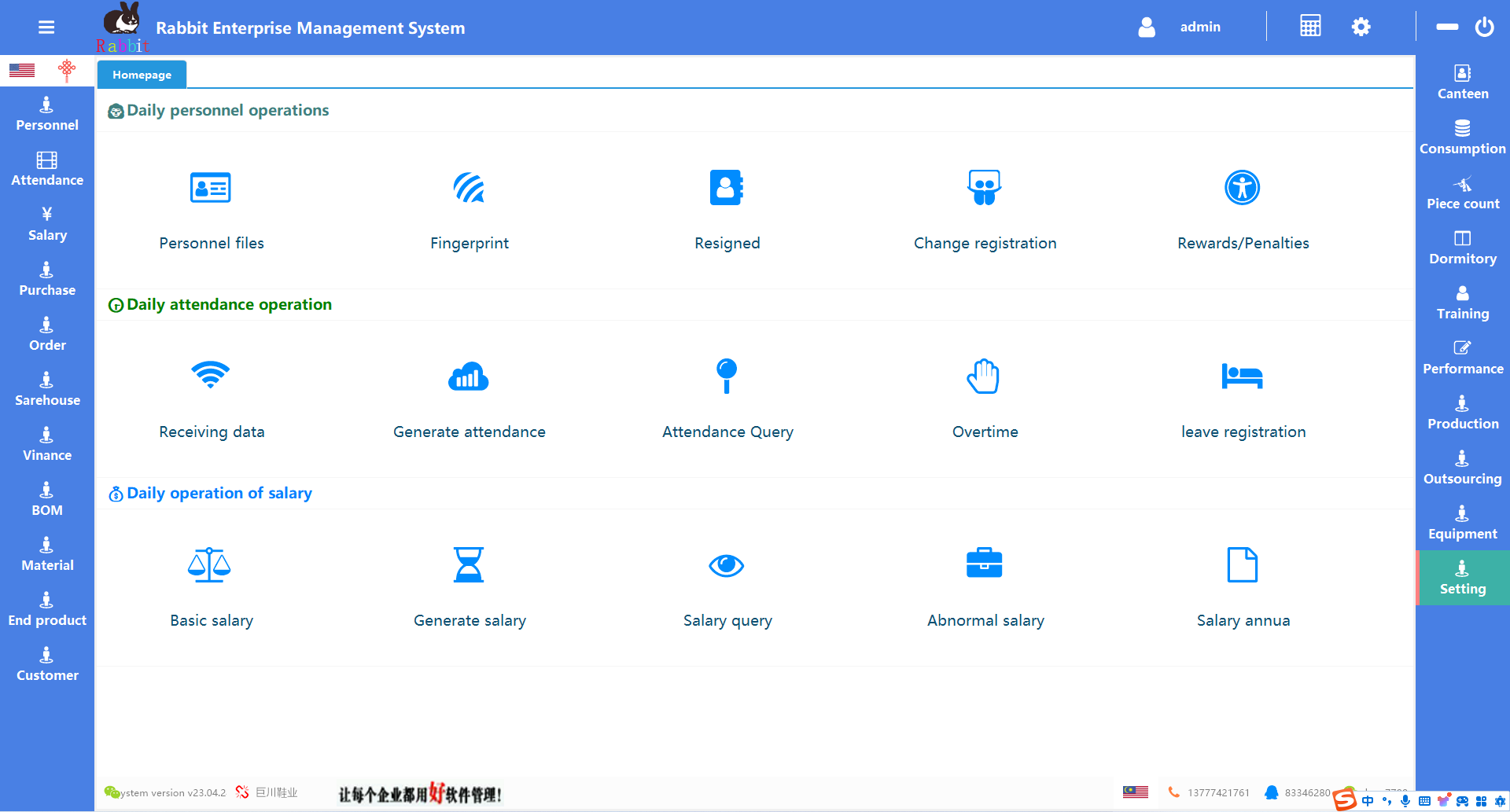
Task: Click the Generate salary hourglass icon
Action: pos(469,564)
